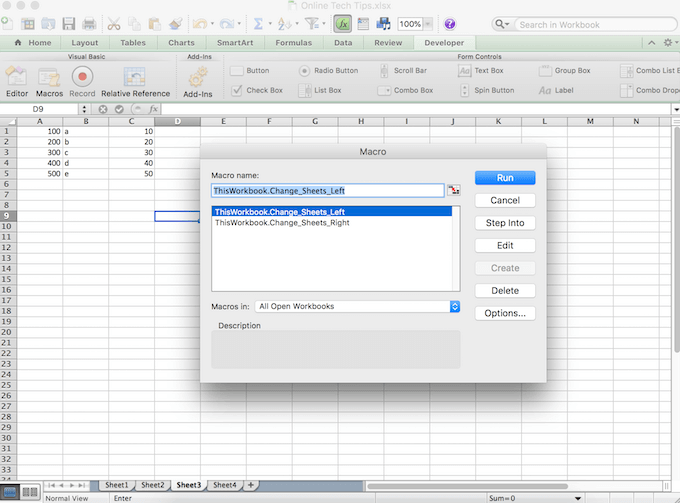Open the zoom percentage dropdown

(429, 23)
